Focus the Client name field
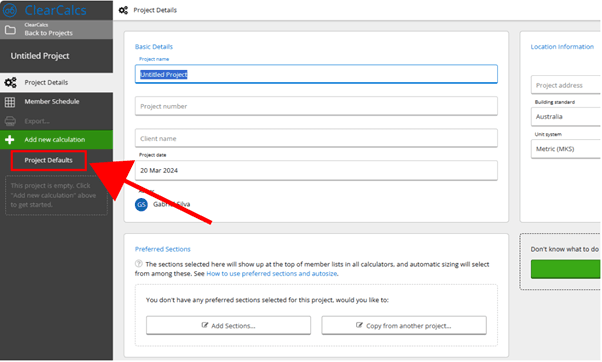Screen dimensions: 602x362 click(x=316, y=138)
